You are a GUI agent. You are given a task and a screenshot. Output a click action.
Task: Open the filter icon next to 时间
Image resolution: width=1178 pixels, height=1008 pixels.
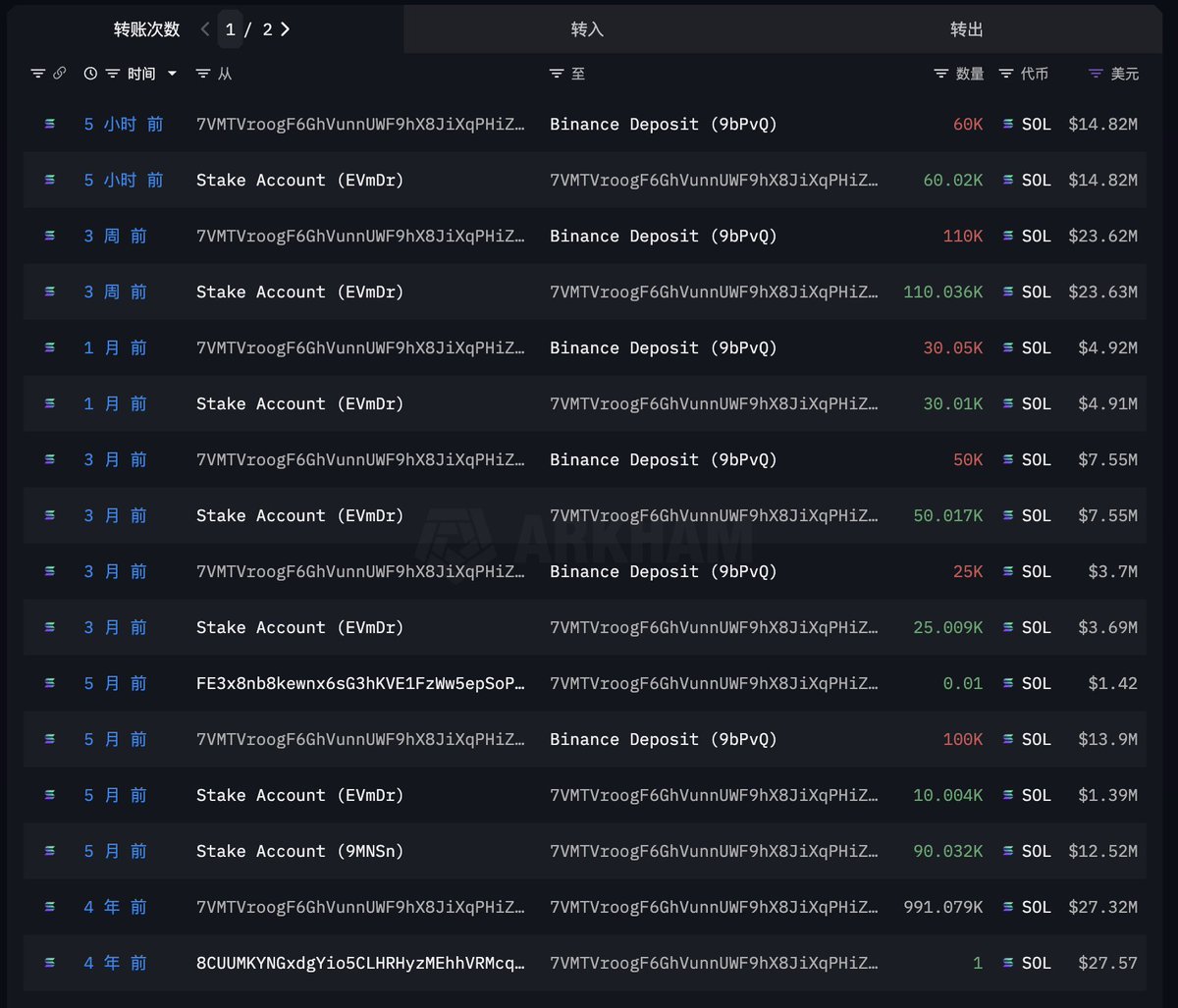click(113, 74)
